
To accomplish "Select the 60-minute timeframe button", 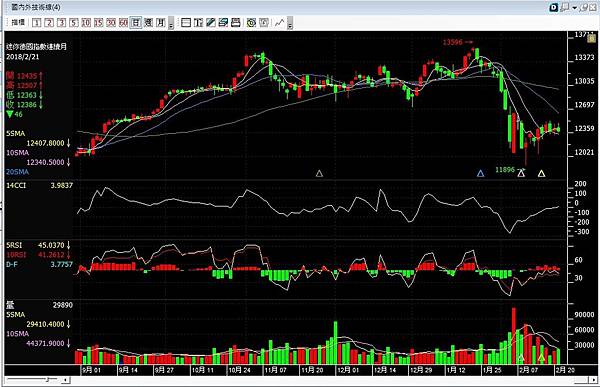I will pos(123,23).
